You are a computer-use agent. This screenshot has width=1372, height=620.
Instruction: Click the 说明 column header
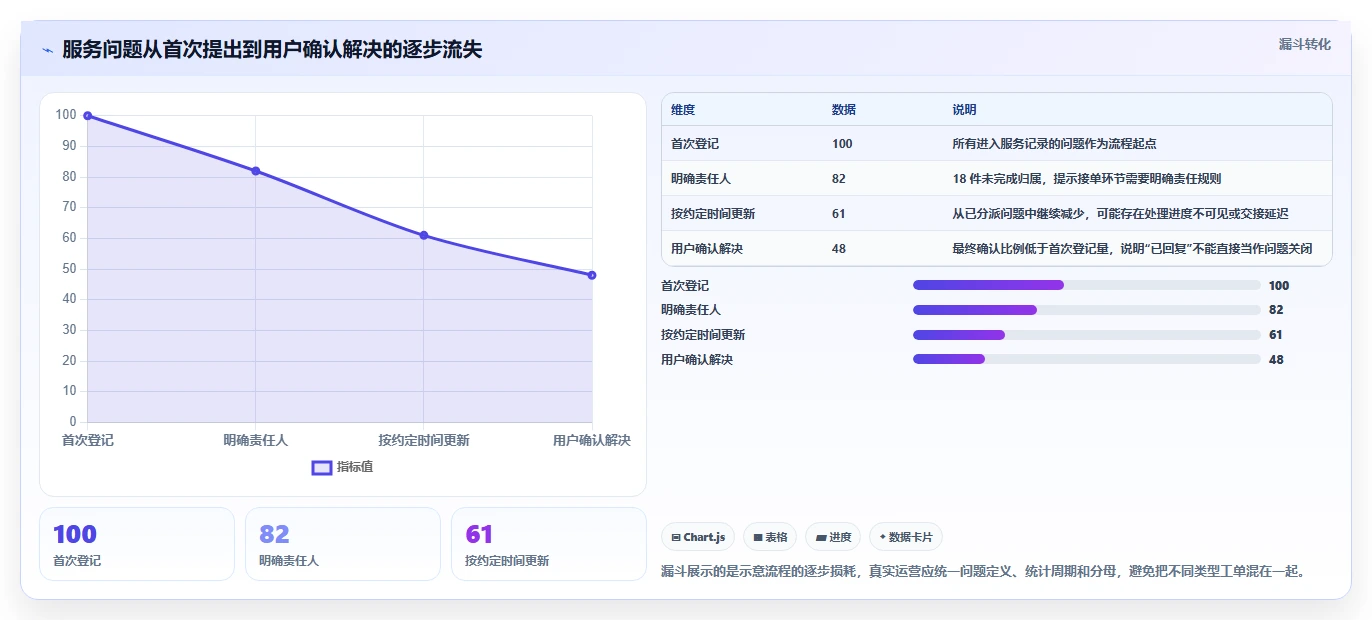[965, 110]
